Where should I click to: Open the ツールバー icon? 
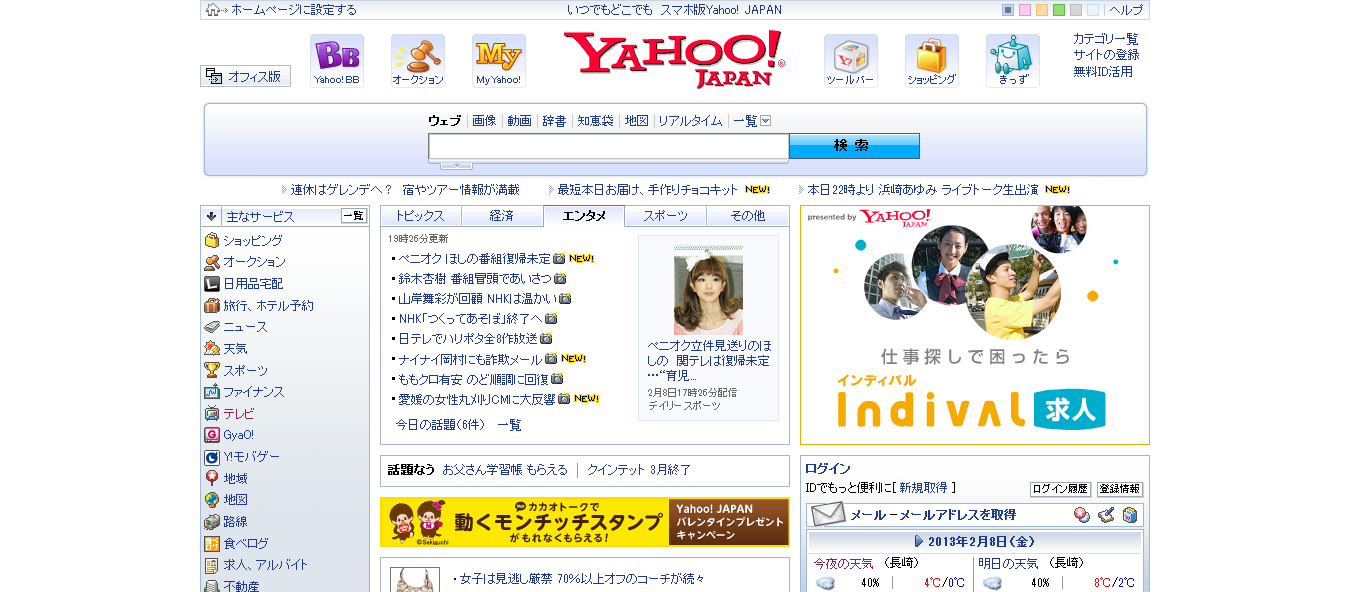point(850,60)
